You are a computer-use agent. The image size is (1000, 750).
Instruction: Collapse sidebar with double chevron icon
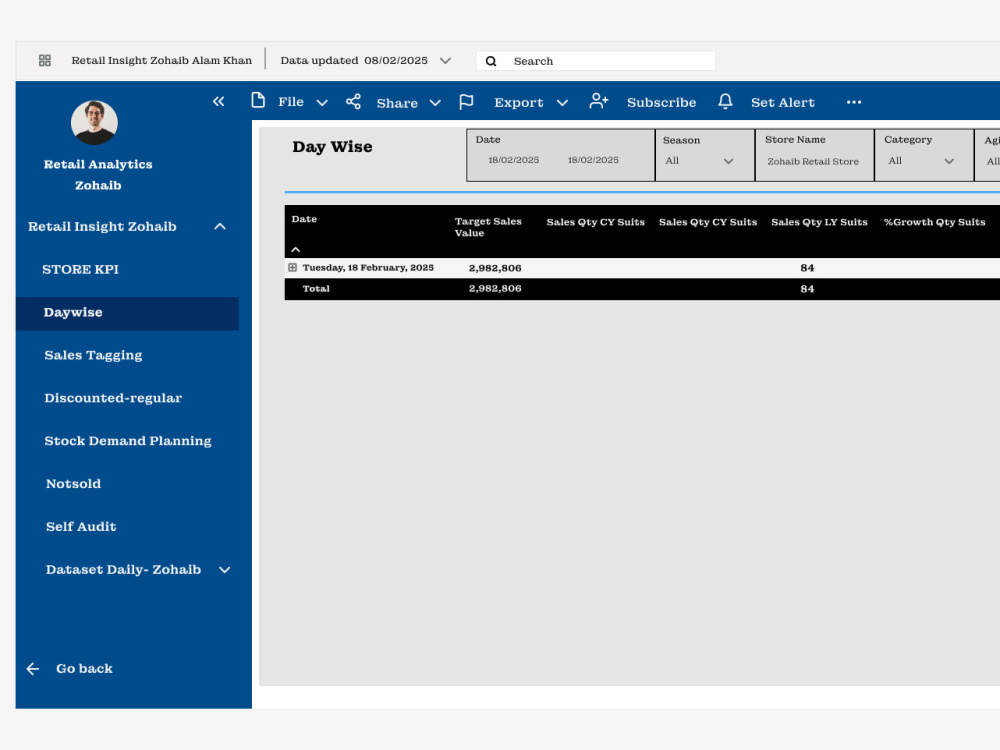tap(219, 101)
